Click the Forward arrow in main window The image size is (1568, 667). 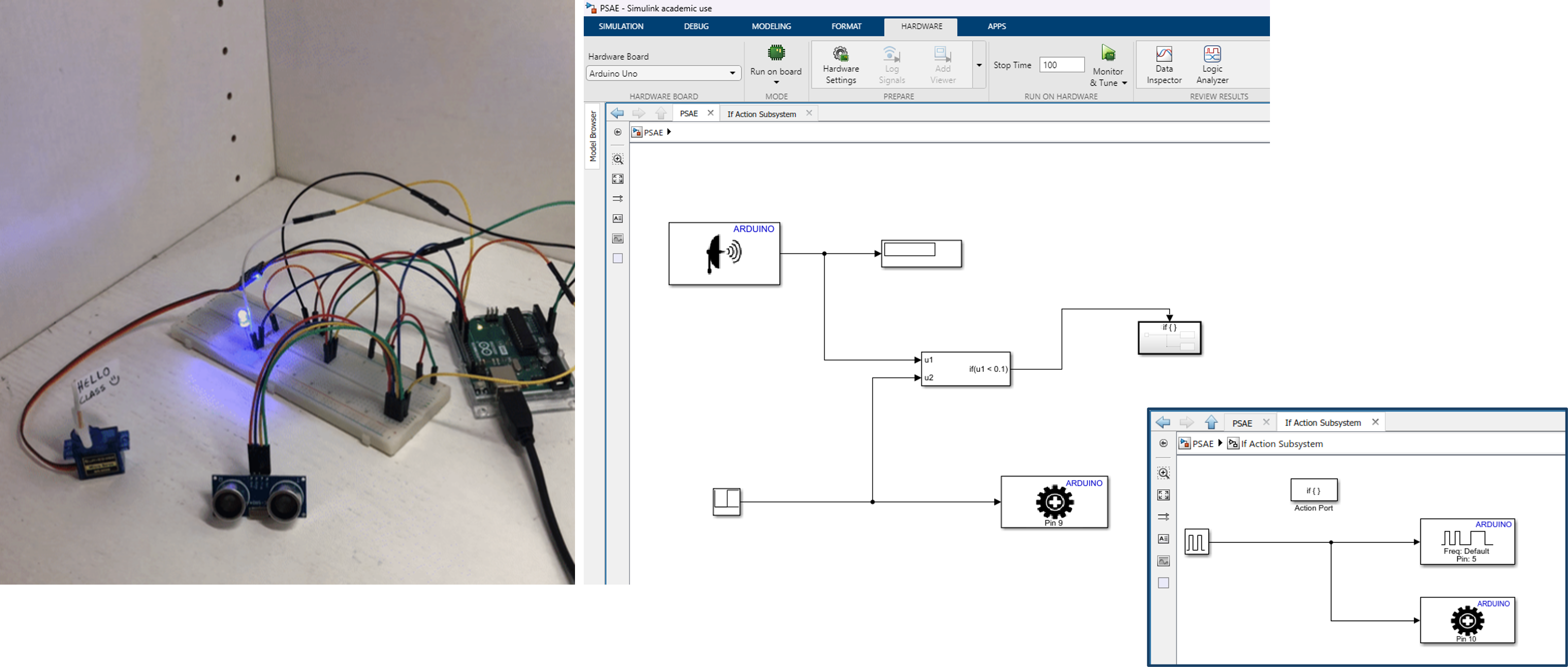pyautogui.click(x=638, y=113)
